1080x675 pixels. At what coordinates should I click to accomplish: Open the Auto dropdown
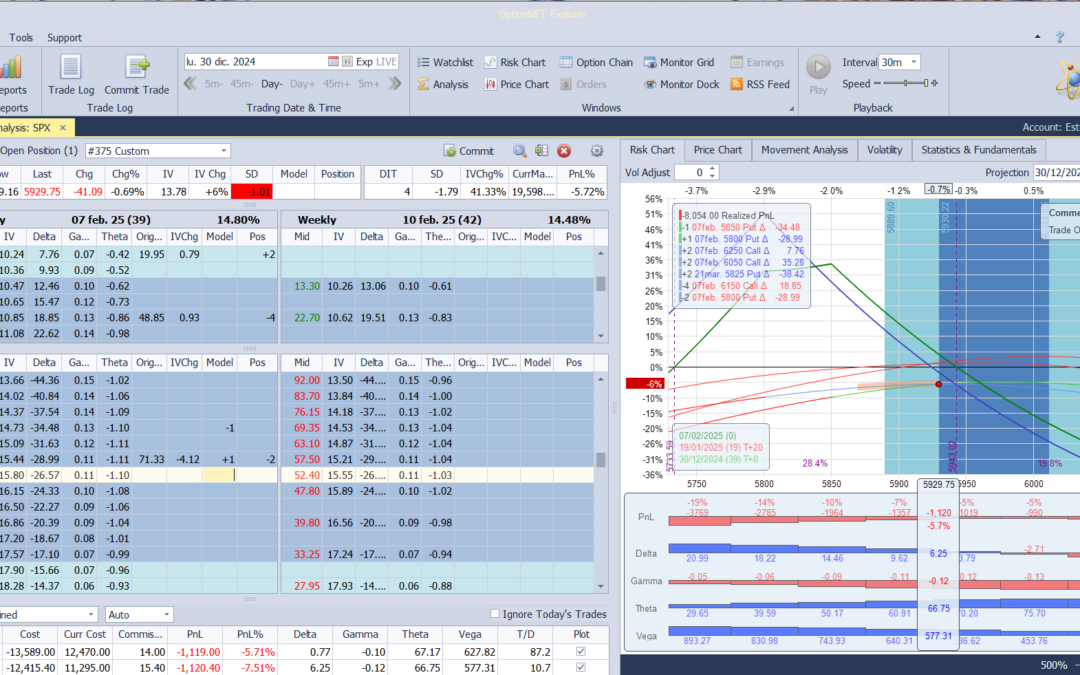167,614
